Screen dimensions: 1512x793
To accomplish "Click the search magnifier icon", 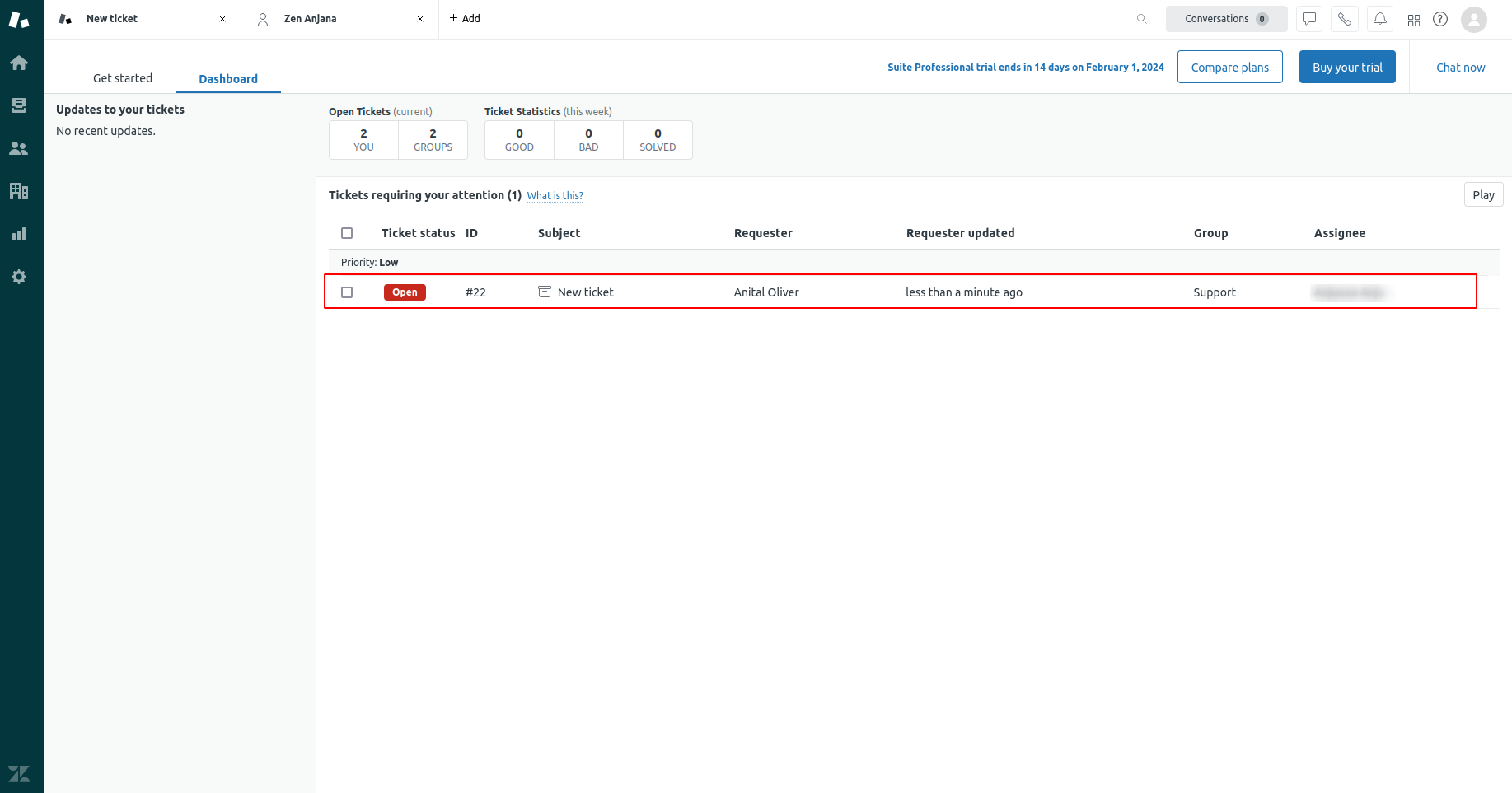I will point(1141,19).
